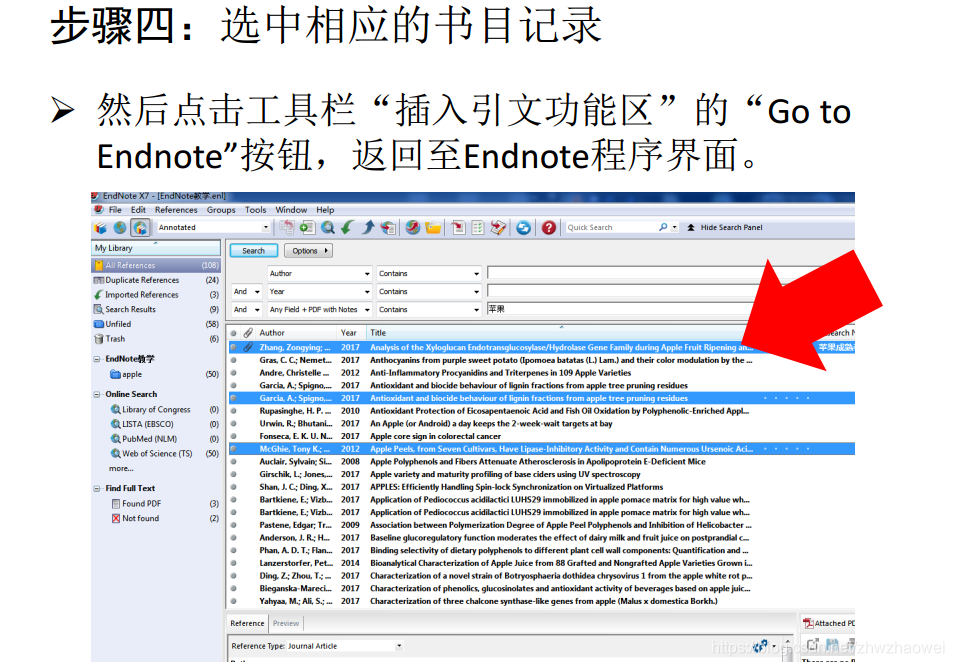Image resolution: width=954 pixels, height=666 pixels.
Task: Open Help via red question mark icon
Action: pyautogui.click(x=549, y=227)
